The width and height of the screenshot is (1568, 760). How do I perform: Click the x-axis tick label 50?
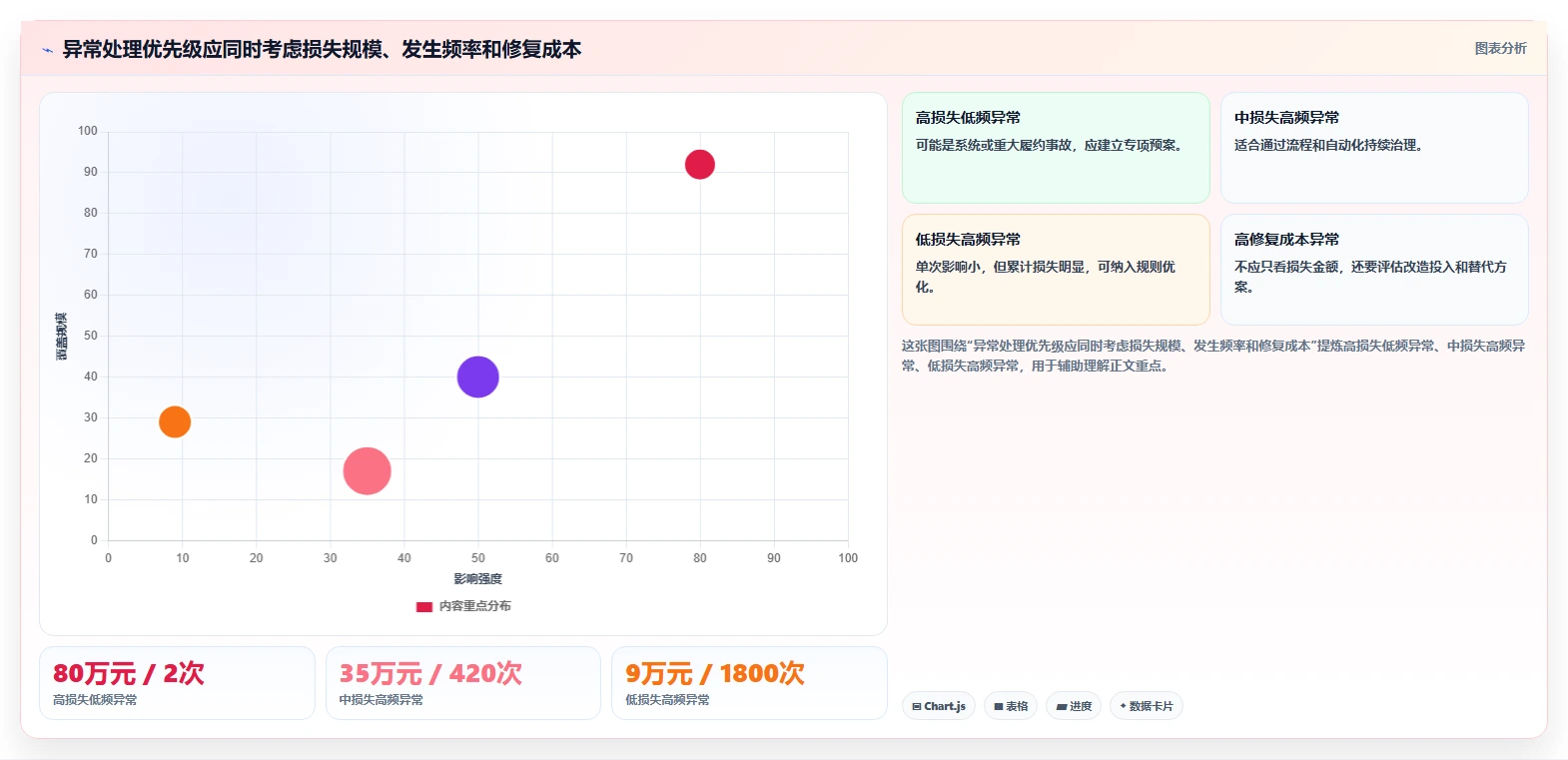point(478,558)
